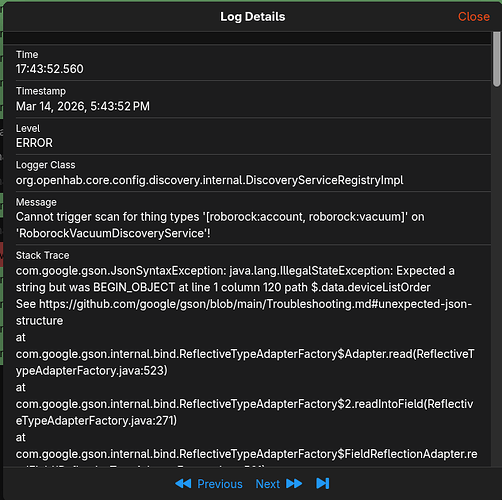This screenshot has width=502, height=500.
Task: Close the Log Details dialog
Action: click(474, 17)
